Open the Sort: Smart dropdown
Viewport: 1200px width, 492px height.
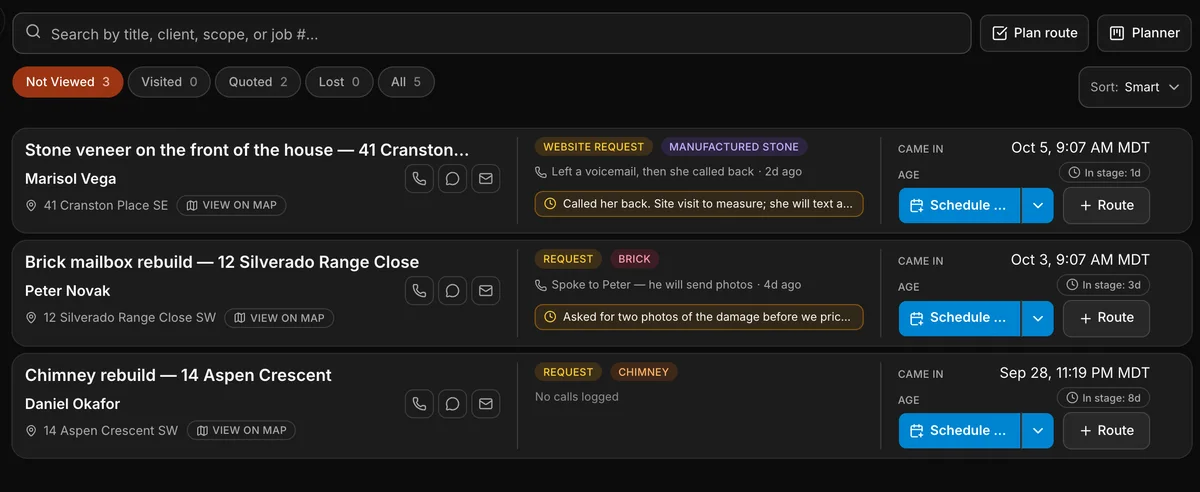[x=1135, y=87]
